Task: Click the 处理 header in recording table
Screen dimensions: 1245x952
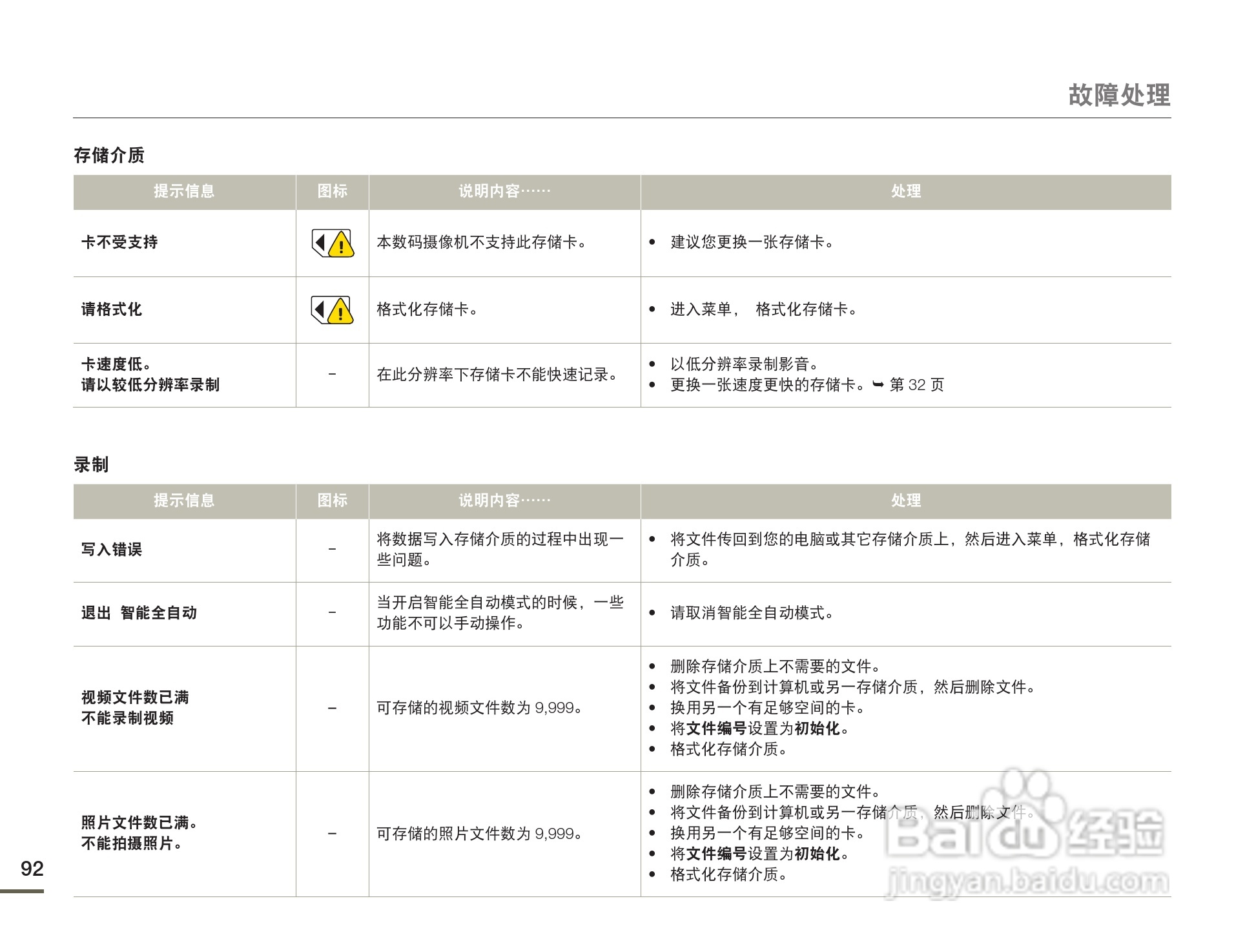Action: coord(905,501)
